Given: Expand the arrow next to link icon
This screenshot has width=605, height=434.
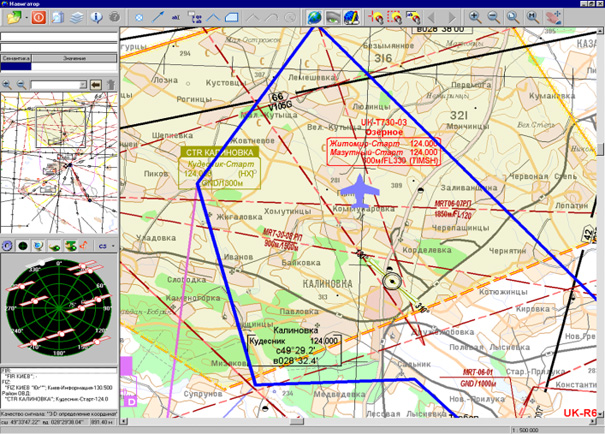Looking at the screenshot, I should (x=113, y=246).
